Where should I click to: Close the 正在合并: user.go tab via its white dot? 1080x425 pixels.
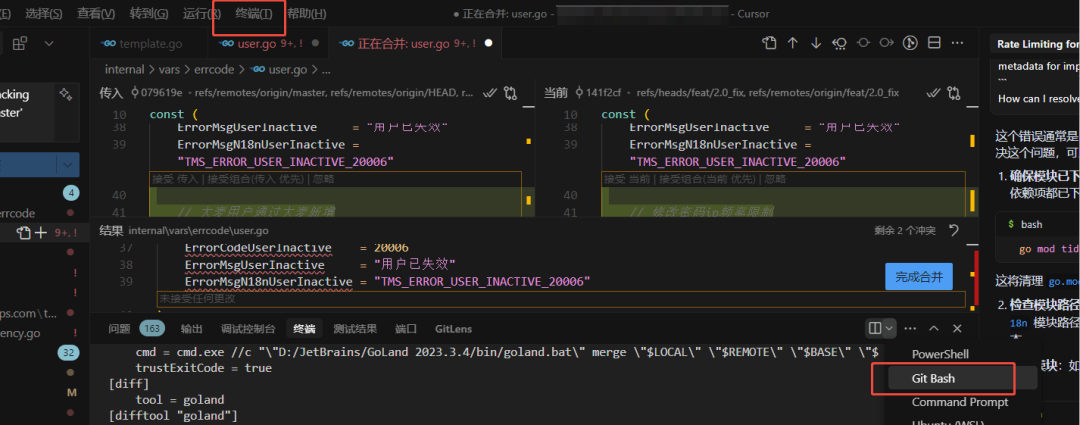pos(488,43)
